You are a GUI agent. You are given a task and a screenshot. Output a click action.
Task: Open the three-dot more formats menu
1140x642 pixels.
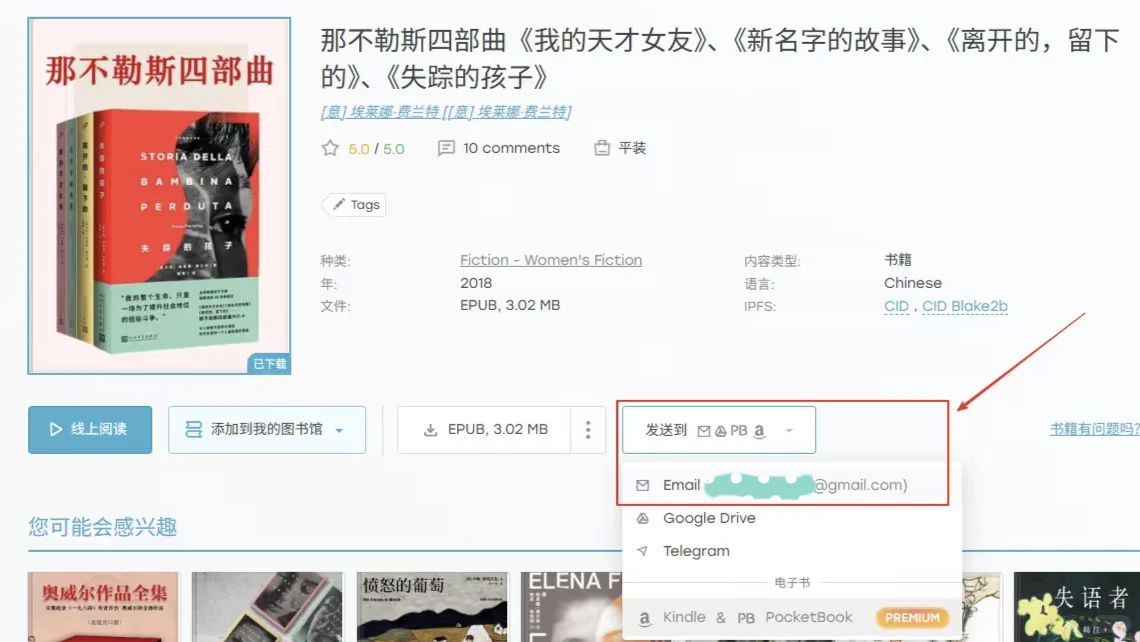point(588,430)
